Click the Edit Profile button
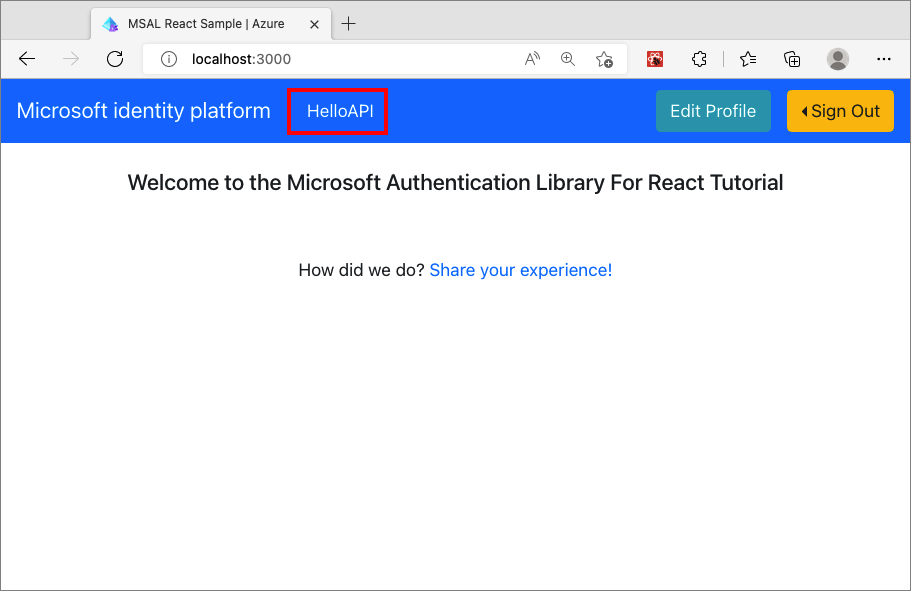Image resolution: width=911 pixels, height=591 pixels. pyautogui.click(x=713, y=111)
